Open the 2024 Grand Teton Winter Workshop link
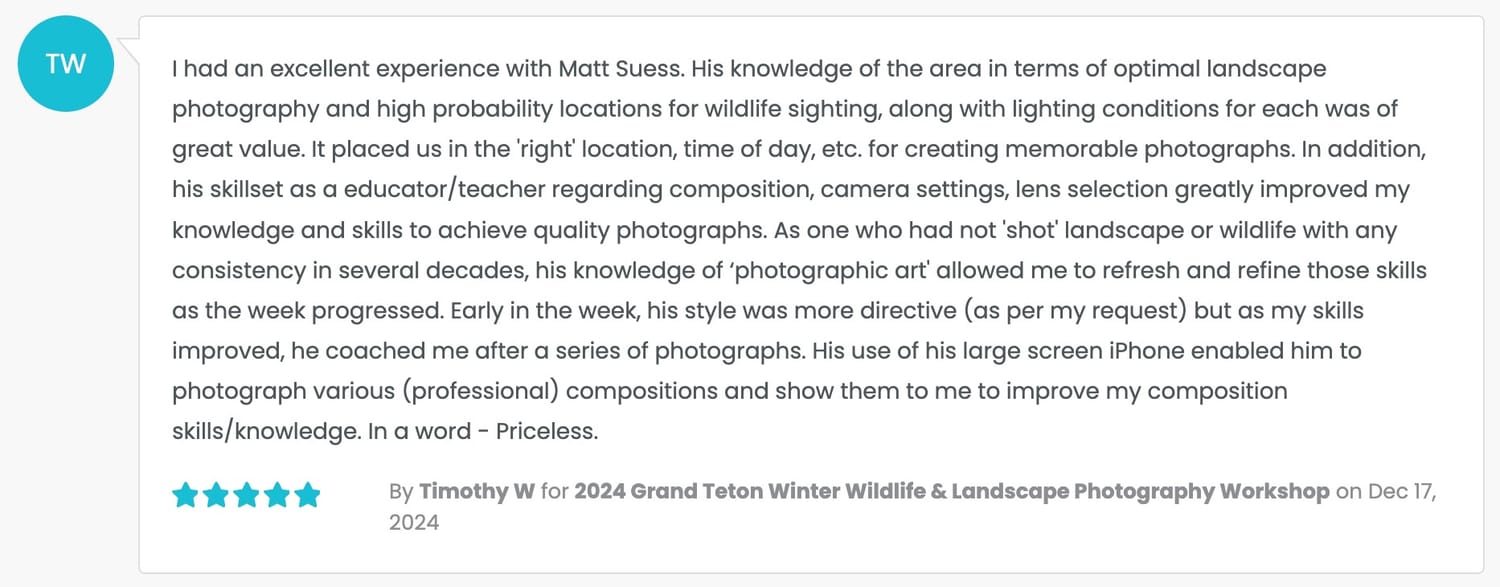Image resolution: width=1500 pixels, height=587 pixels. pos(951,491)
